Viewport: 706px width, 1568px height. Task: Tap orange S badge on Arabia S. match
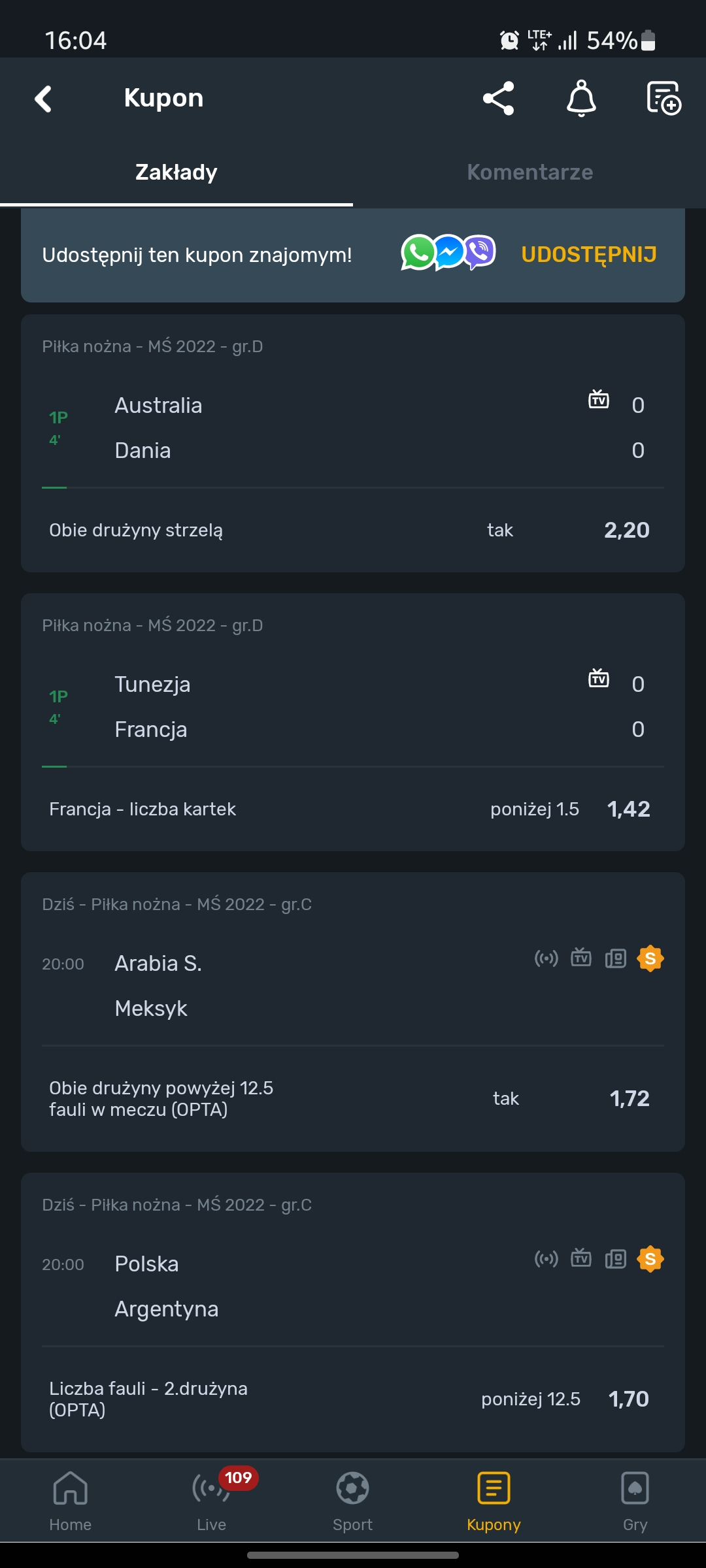pos(650,958)
